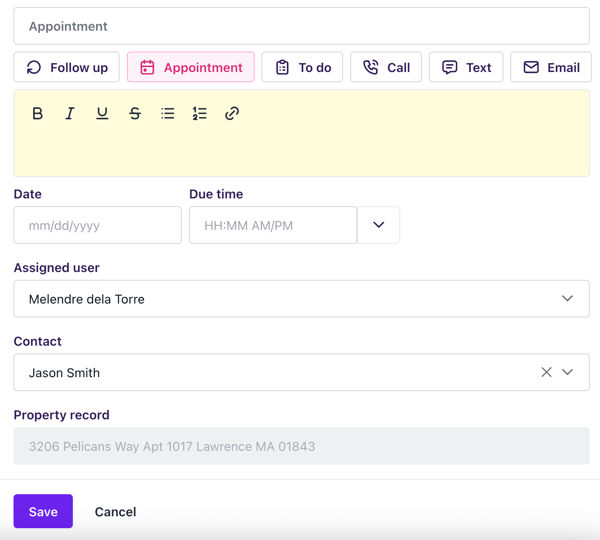600x540 pixels.
Task: Select the Follow up task type
Action: tap(67, 67)
